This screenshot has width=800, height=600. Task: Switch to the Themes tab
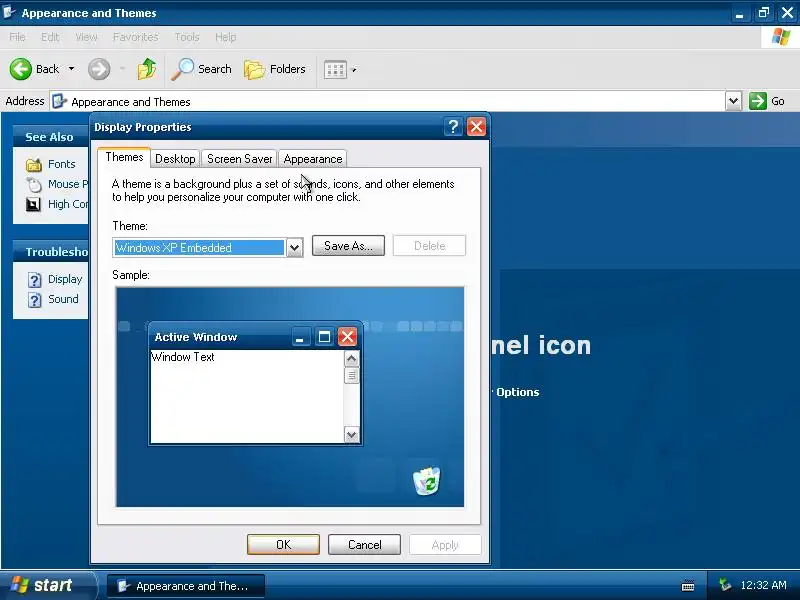[124, 157]
